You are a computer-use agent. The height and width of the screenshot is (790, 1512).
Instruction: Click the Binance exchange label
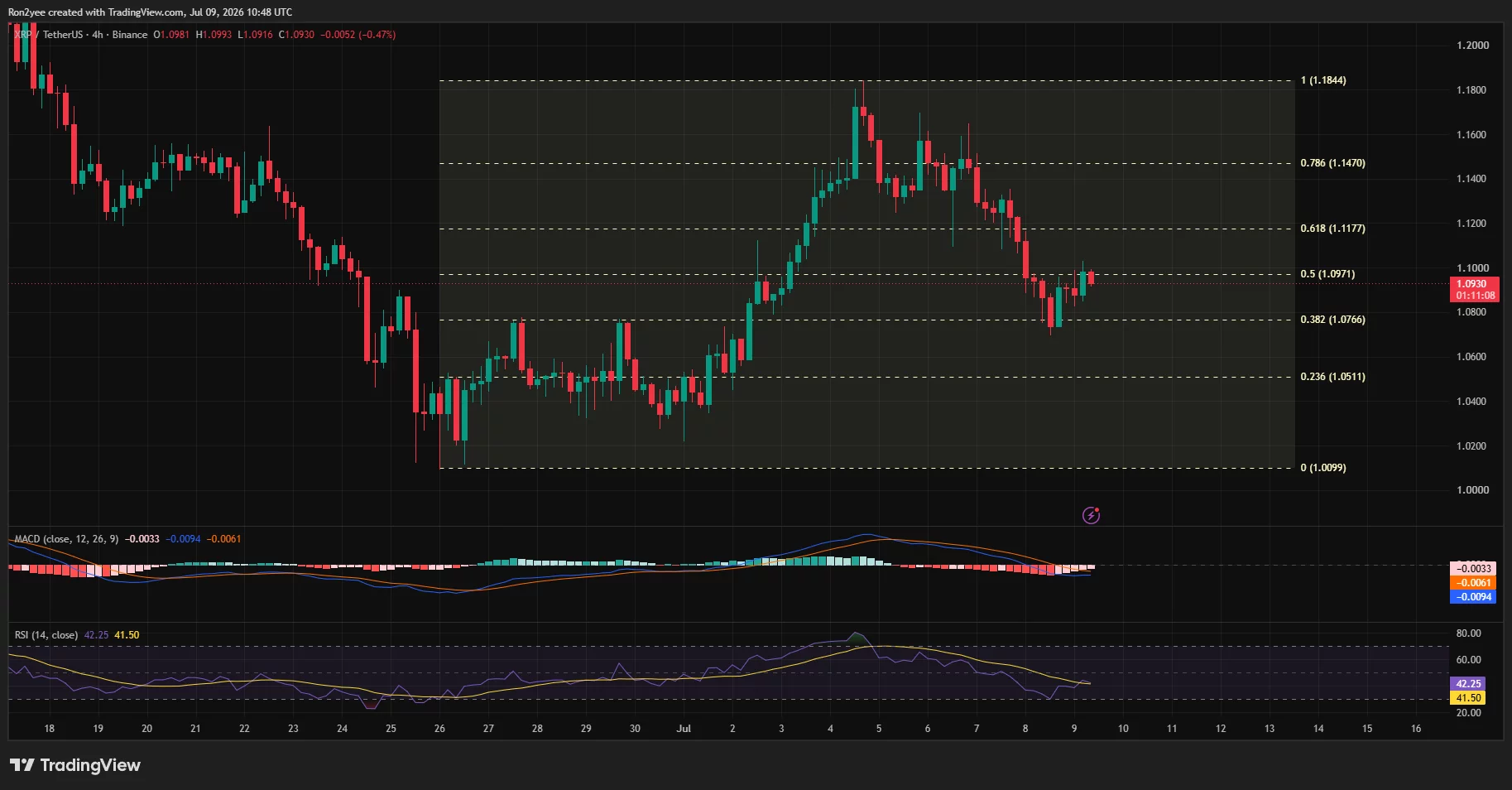[130, 35]
